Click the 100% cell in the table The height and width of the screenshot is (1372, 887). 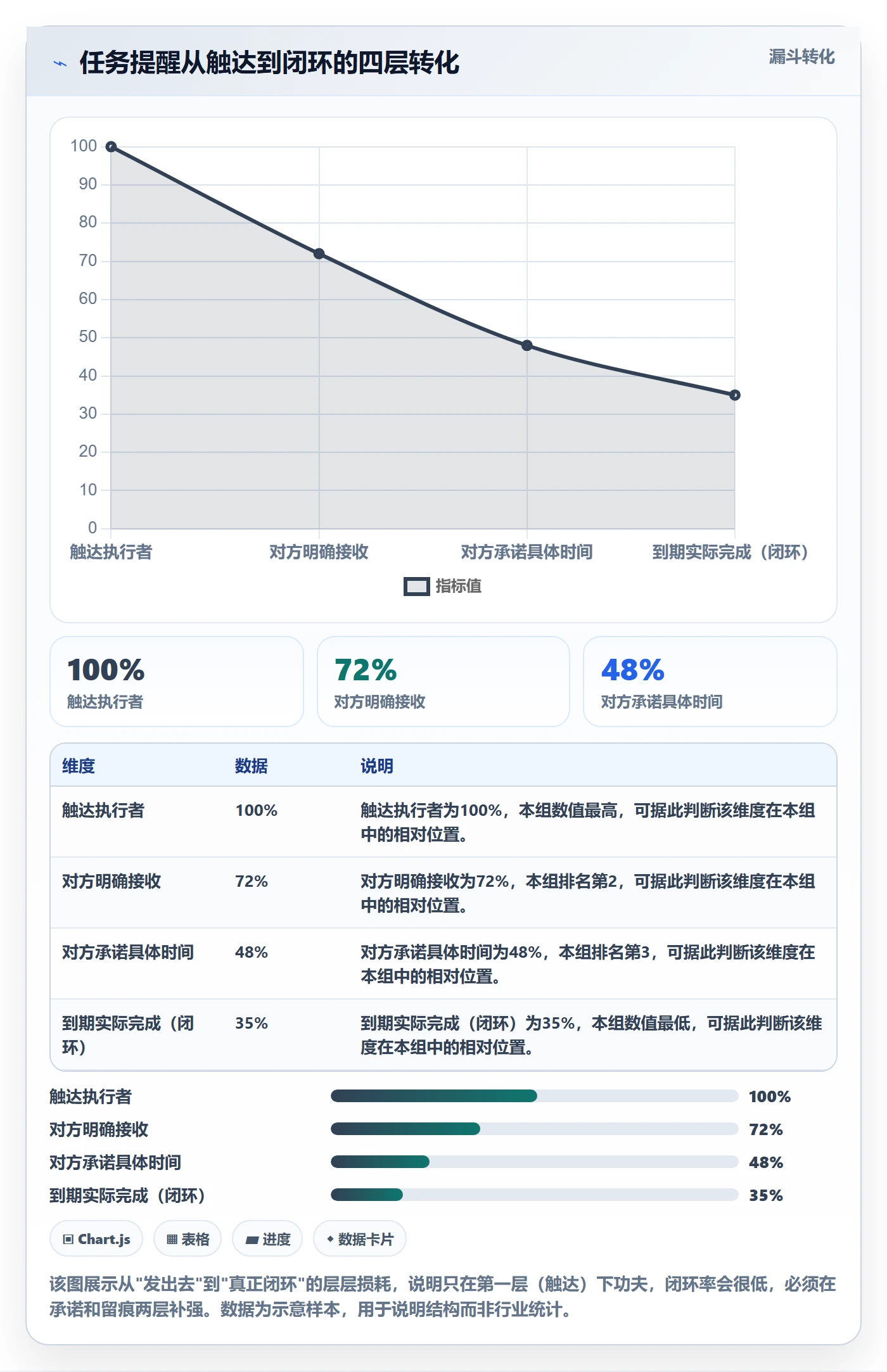[x=257, y=810]
